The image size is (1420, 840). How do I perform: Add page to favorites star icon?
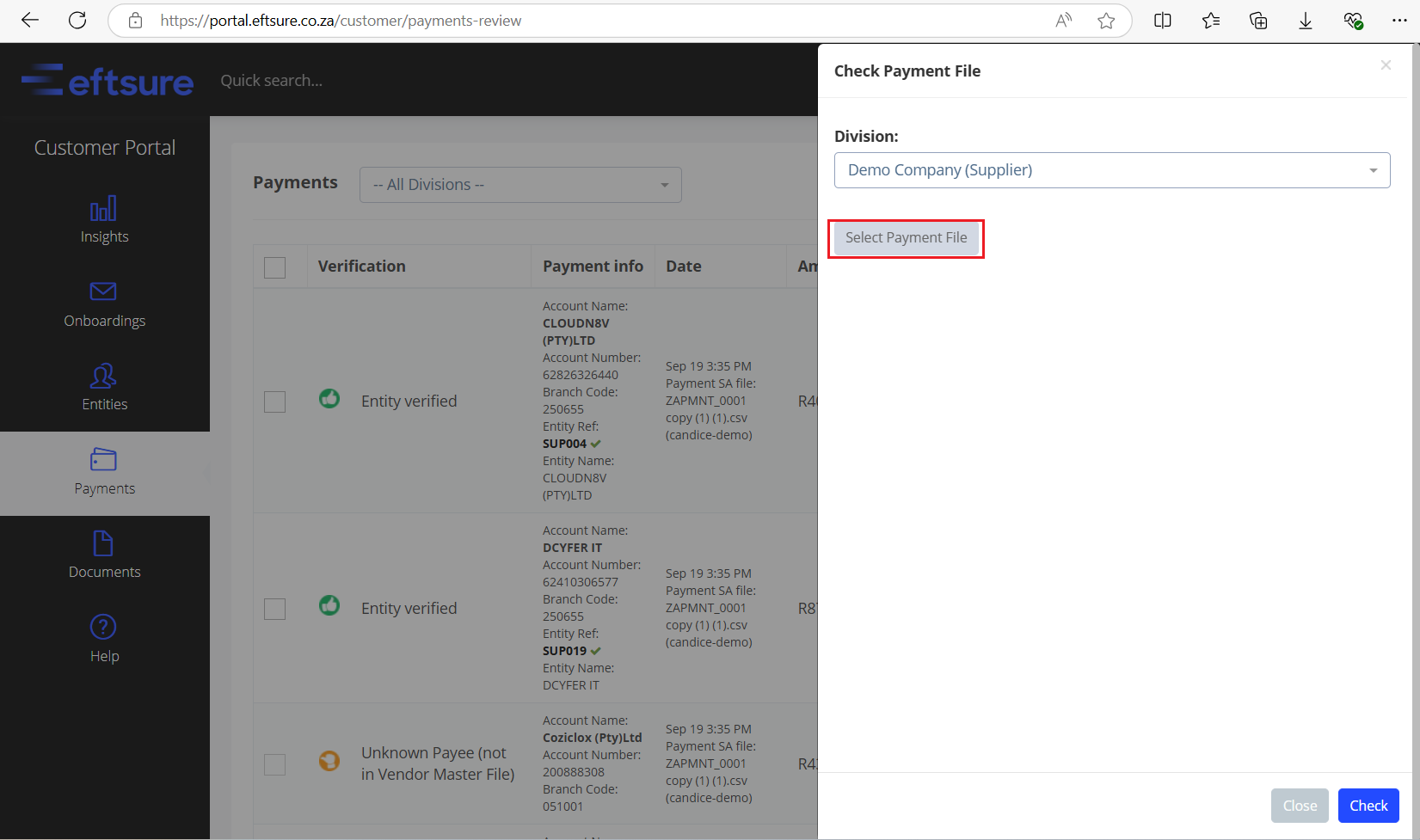[x=1106, y=21]
